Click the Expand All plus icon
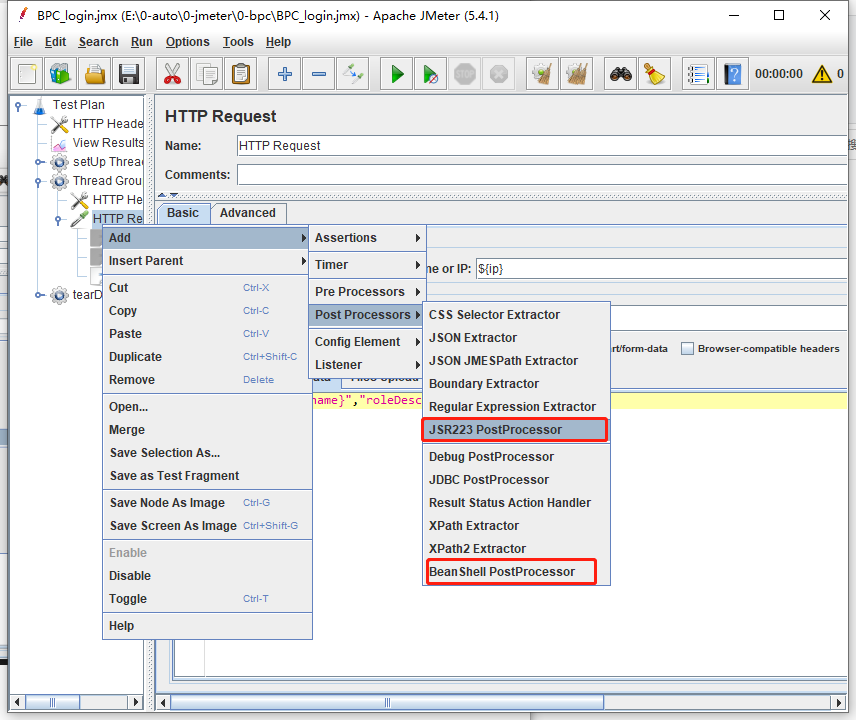Viewport: 856px width, 720px height. point(284,74)
